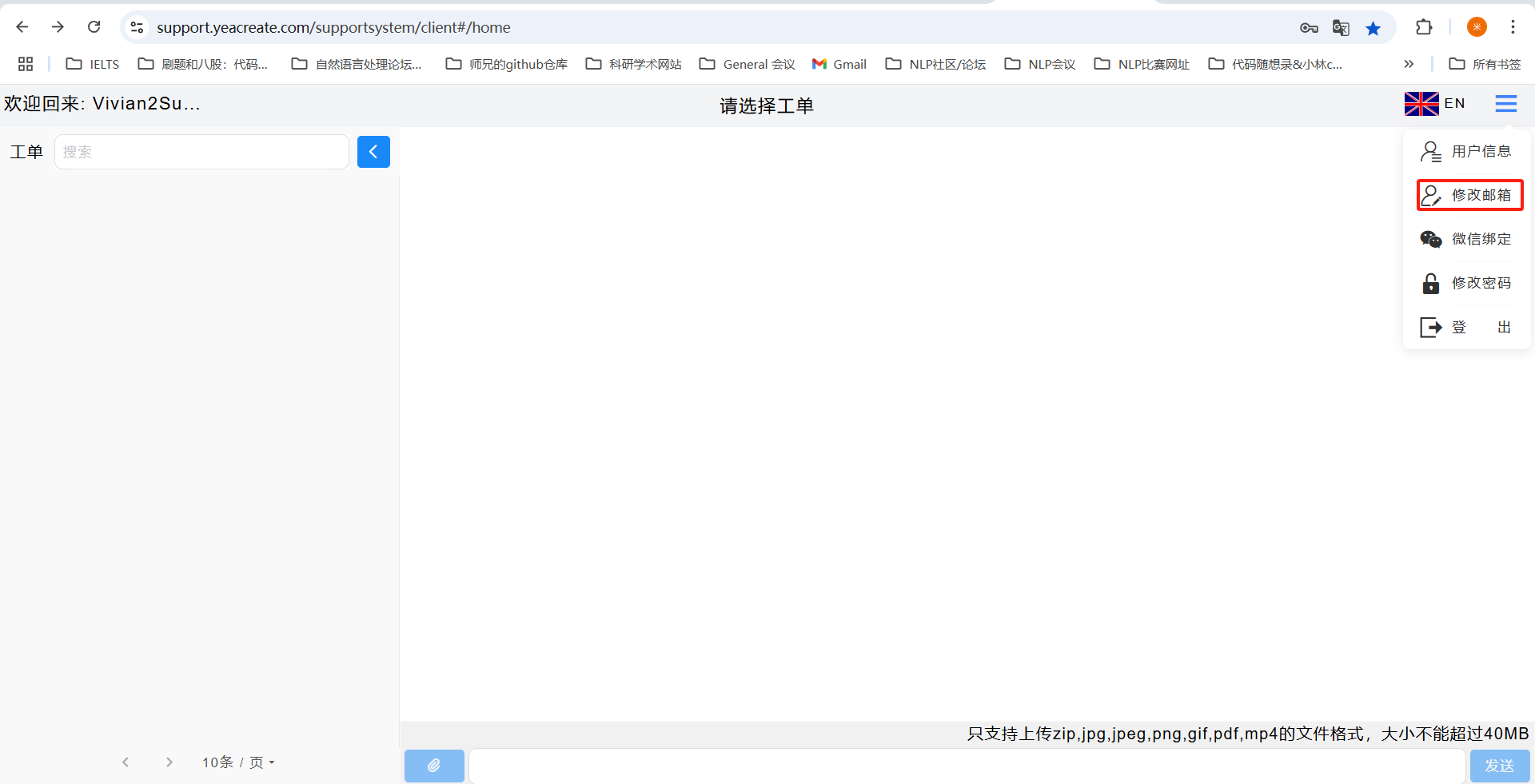
Task: Select 用户信息 from the user menu
Action: [x=1467, y=151]
